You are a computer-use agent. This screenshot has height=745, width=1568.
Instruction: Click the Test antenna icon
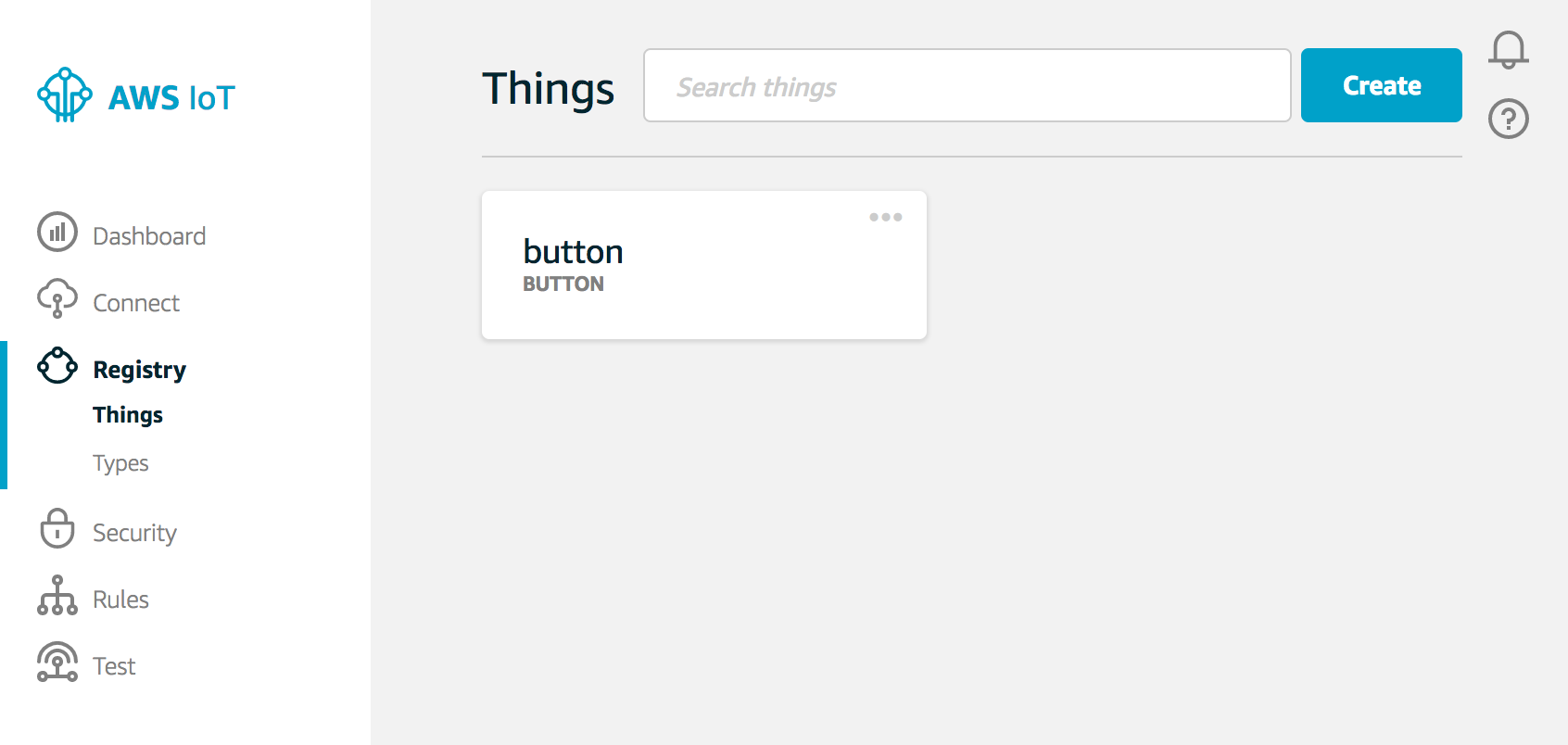(x=57, y=662)
